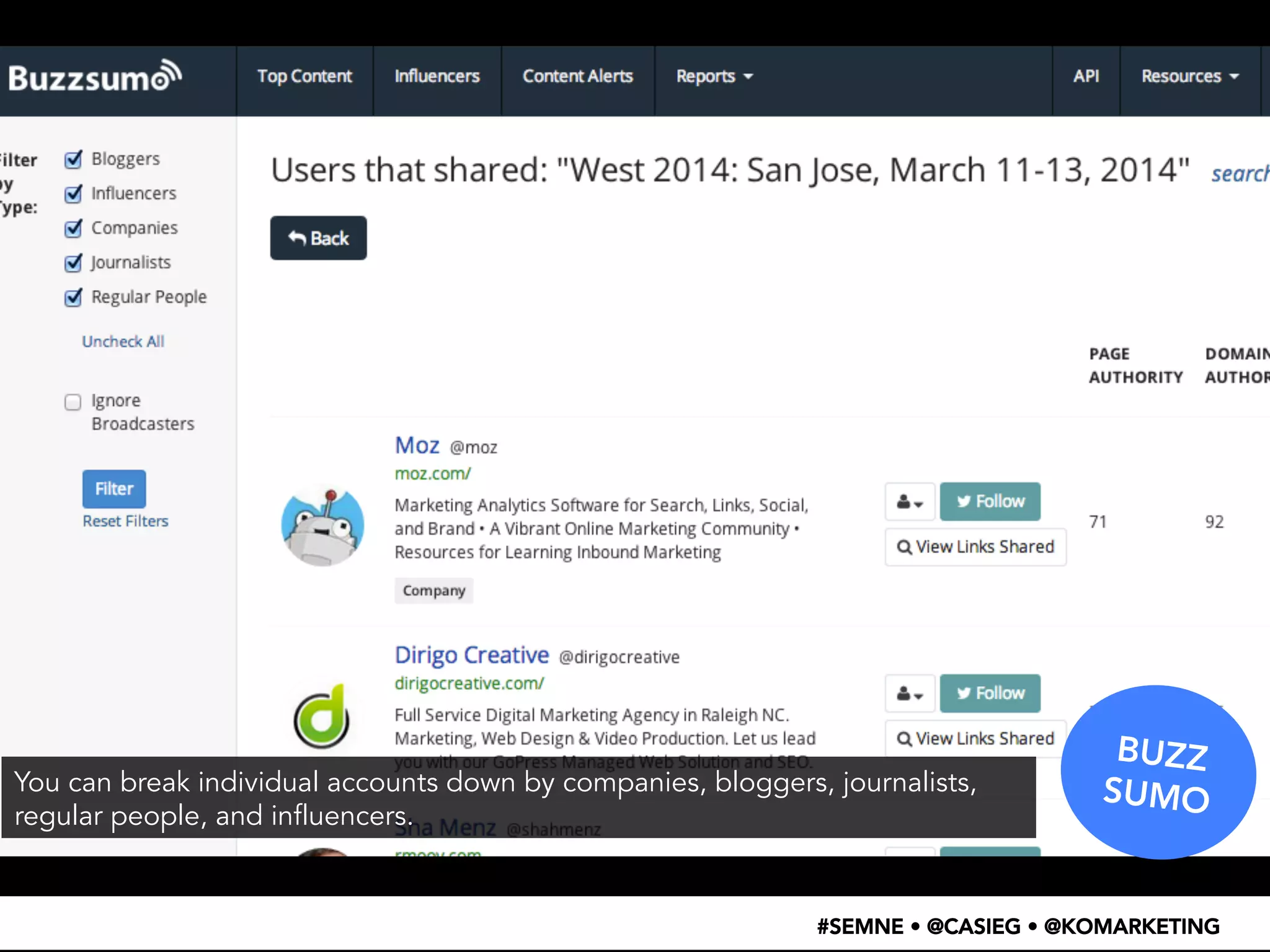Click the Back button
The width and height of the screenshot is (1270, 952).
pos(318,238)
